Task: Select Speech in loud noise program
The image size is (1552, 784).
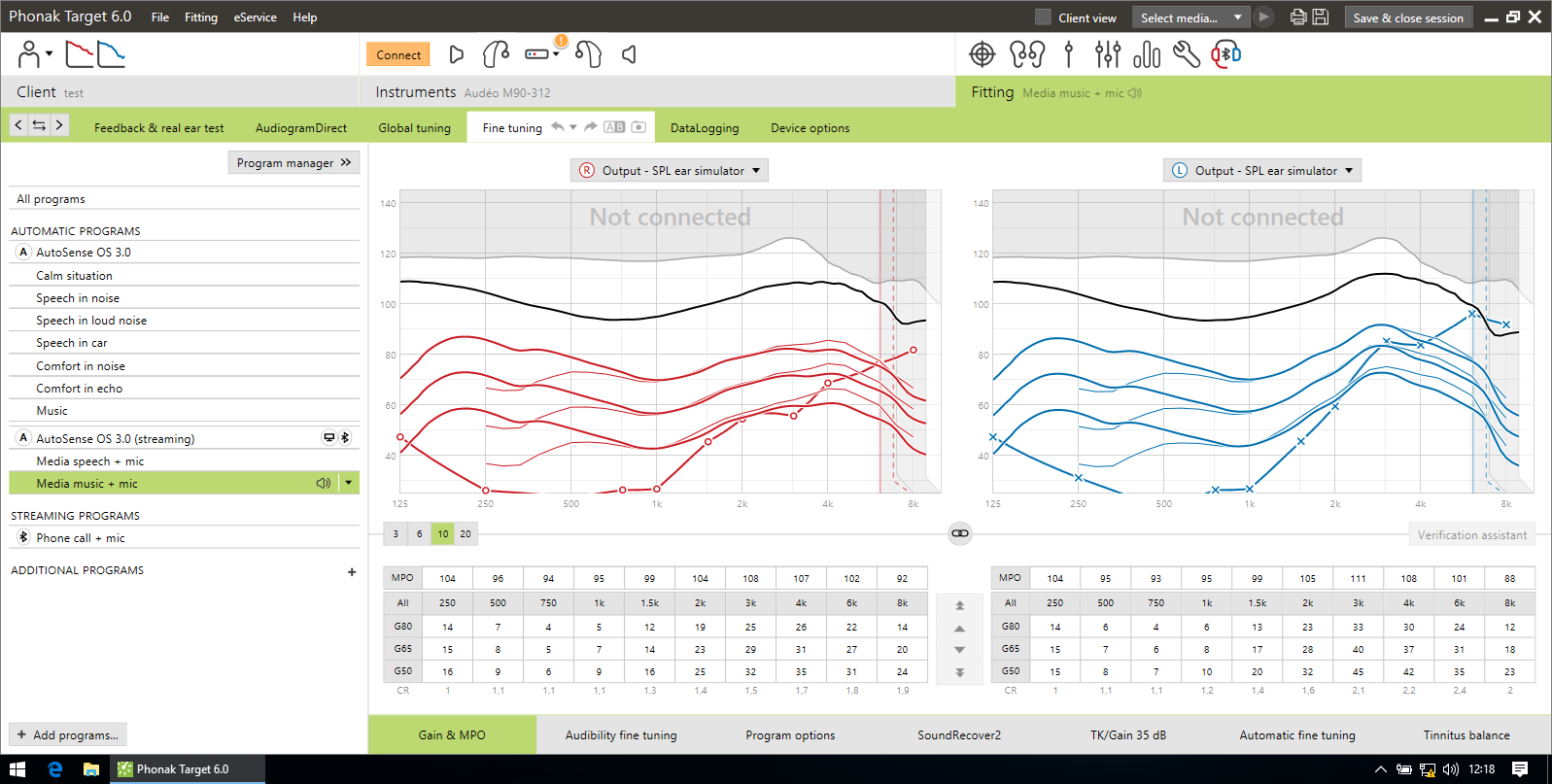Action: click(x=91, y=321)
